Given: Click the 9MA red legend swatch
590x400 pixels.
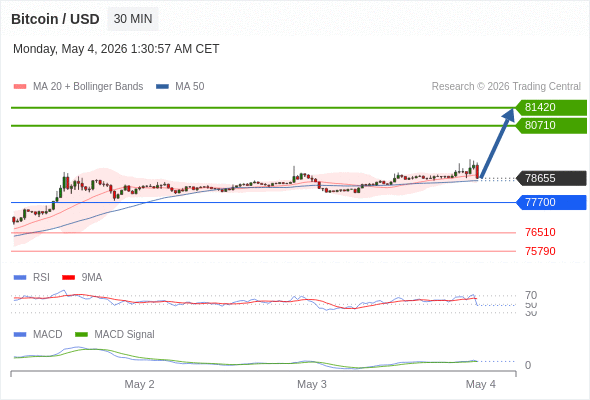Looking at the screenshot, I should point(68,278).
